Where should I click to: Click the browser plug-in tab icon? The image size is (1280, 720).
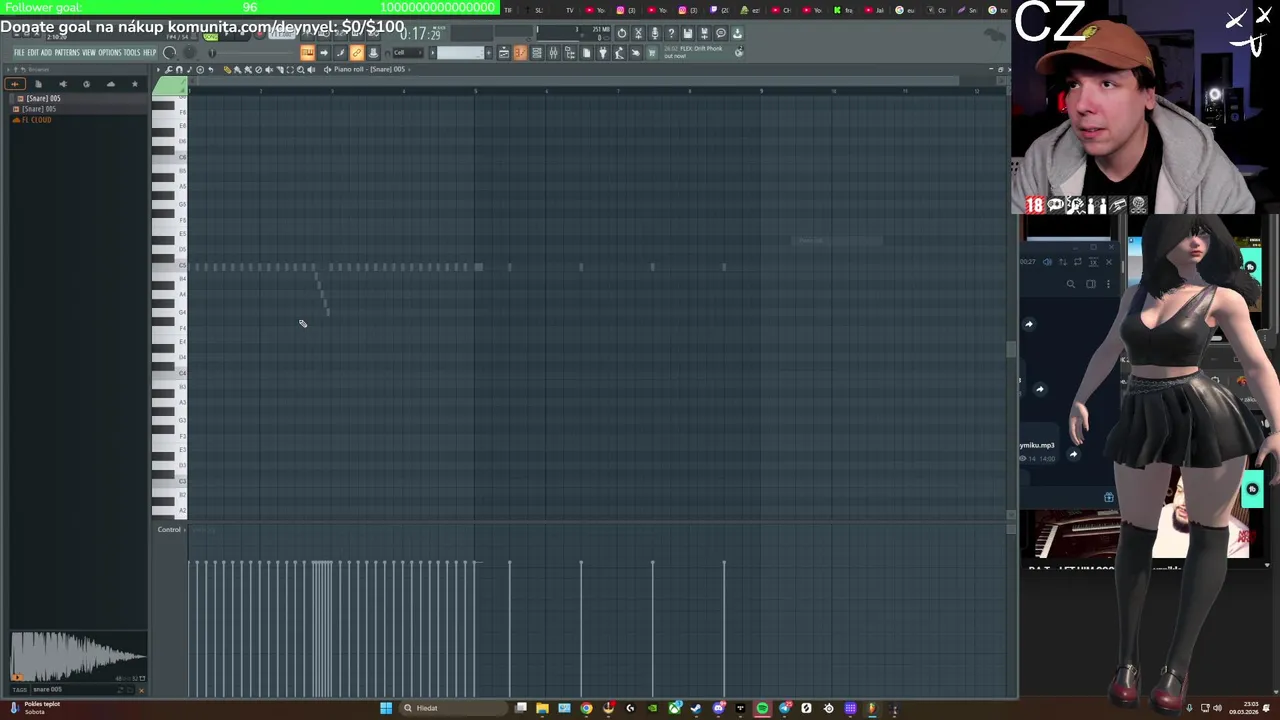click(x=63, y=84)
